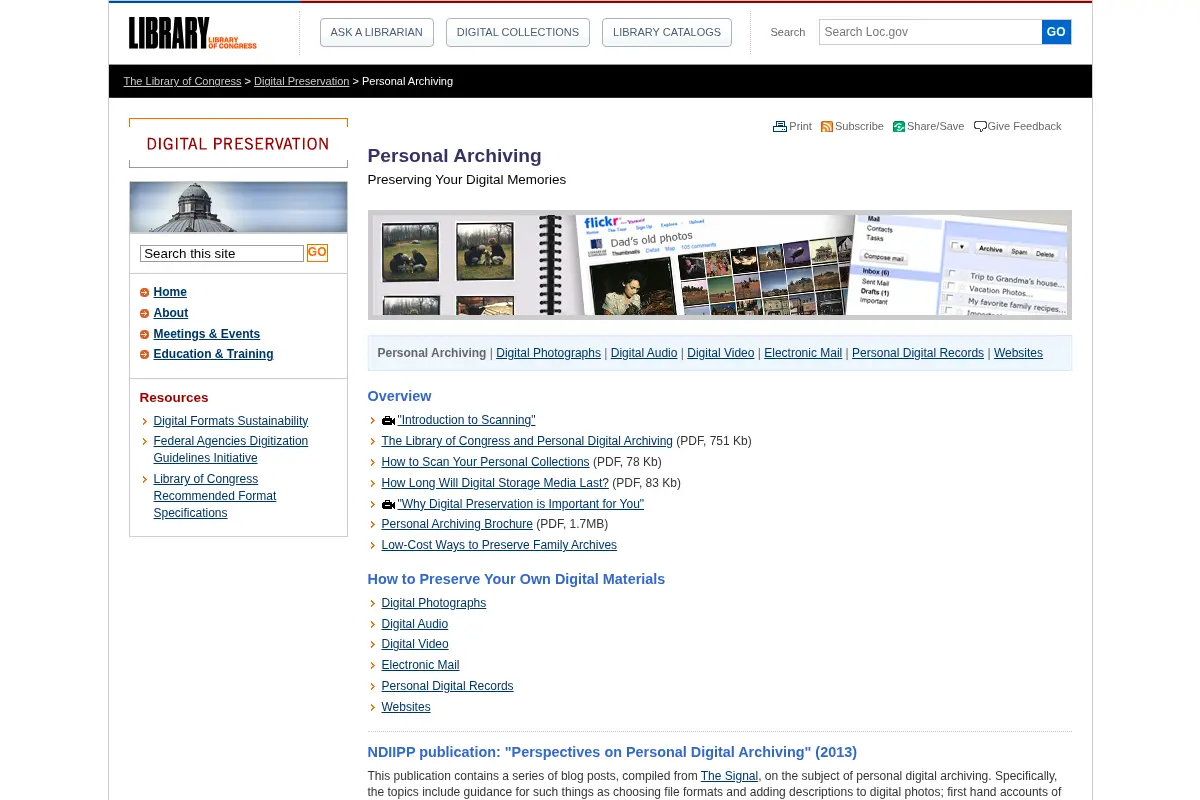Select Digital Video in section nav bar
This screenshot has height=800, width=1200.
tap(721, 353)
